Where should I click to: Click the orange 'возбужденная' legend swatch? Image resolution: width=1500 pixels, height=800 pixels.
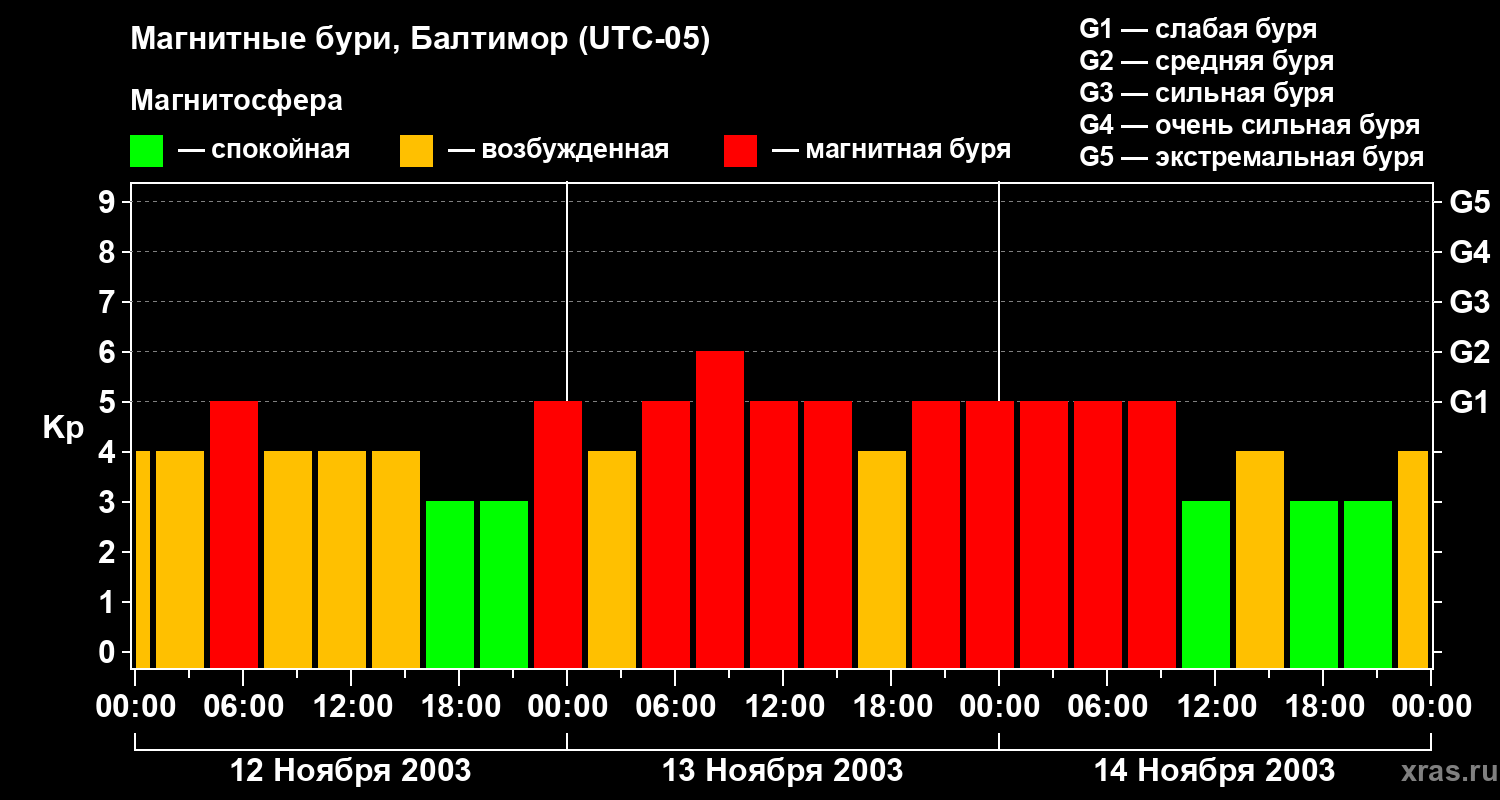click(416, 151)
